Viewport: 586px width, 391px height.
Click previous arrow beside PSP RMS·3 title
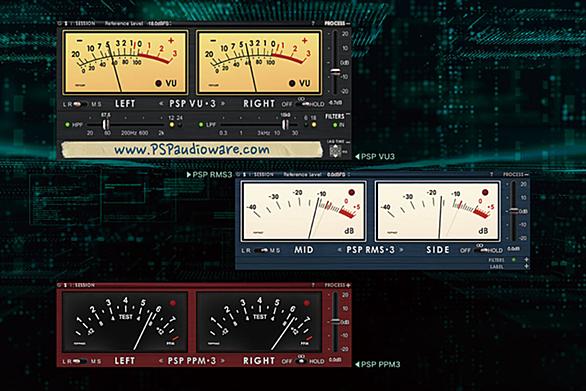[x=339, y=250]
